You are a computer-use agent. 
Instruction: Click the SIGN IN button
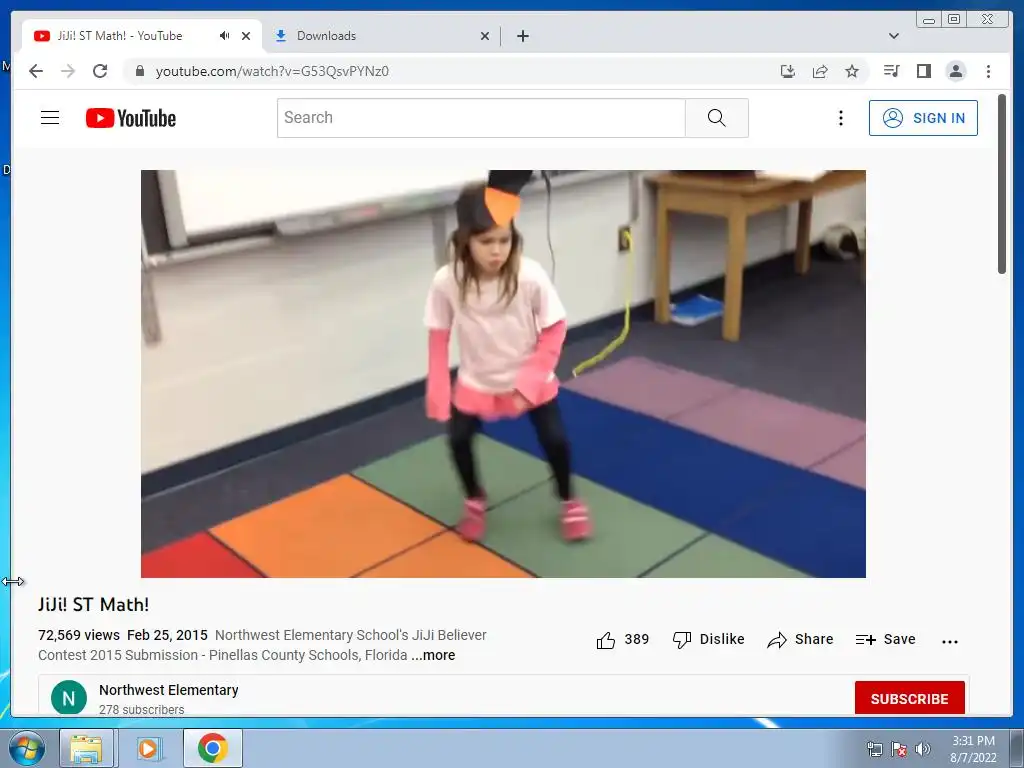pyautogui.click(x=923, y=118)
